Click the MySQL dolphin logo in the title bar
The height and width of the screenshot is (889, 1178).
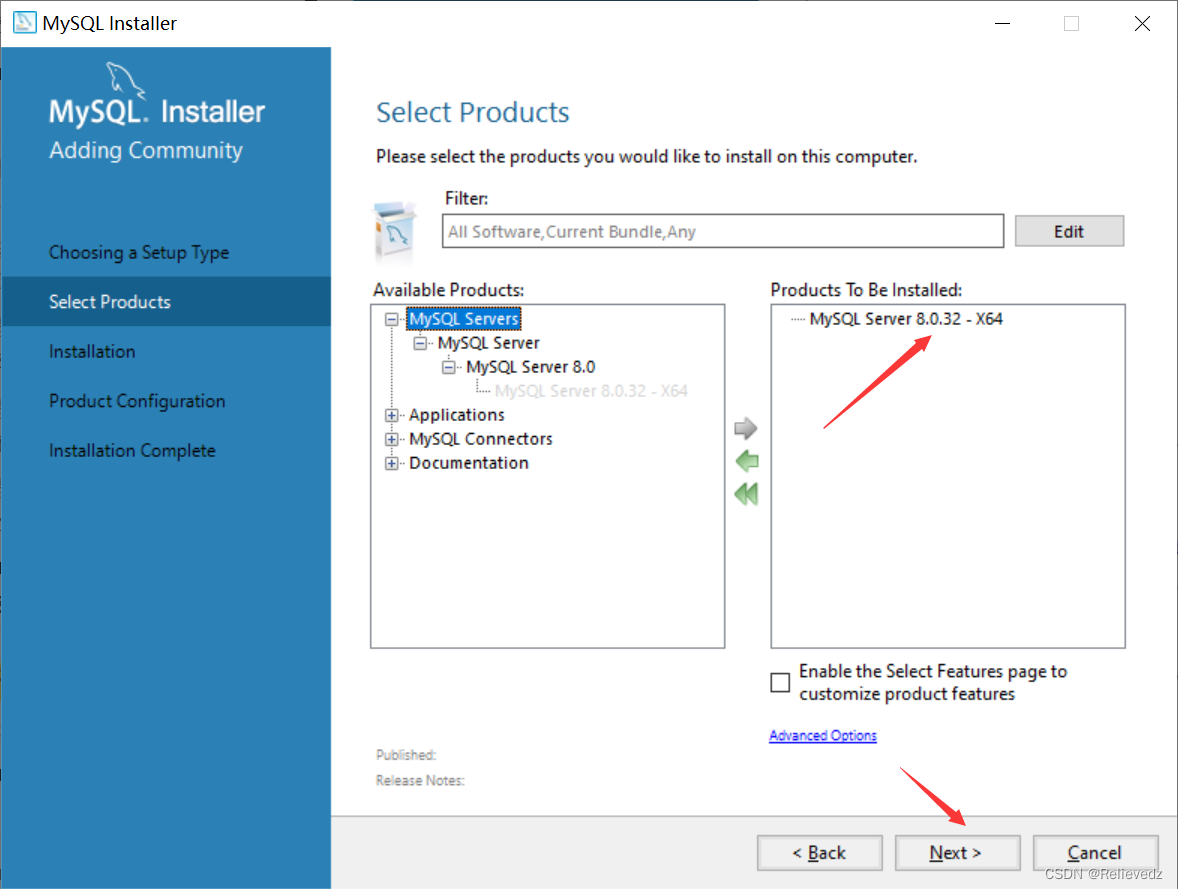point(22,21)
